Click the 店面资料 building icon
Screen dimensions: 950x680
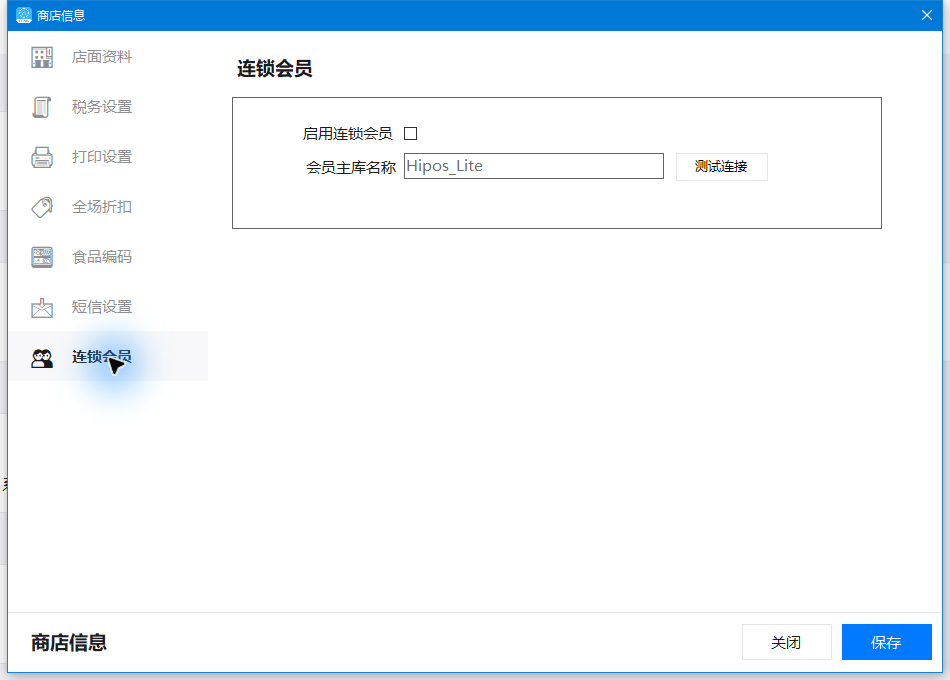(42, 57)
